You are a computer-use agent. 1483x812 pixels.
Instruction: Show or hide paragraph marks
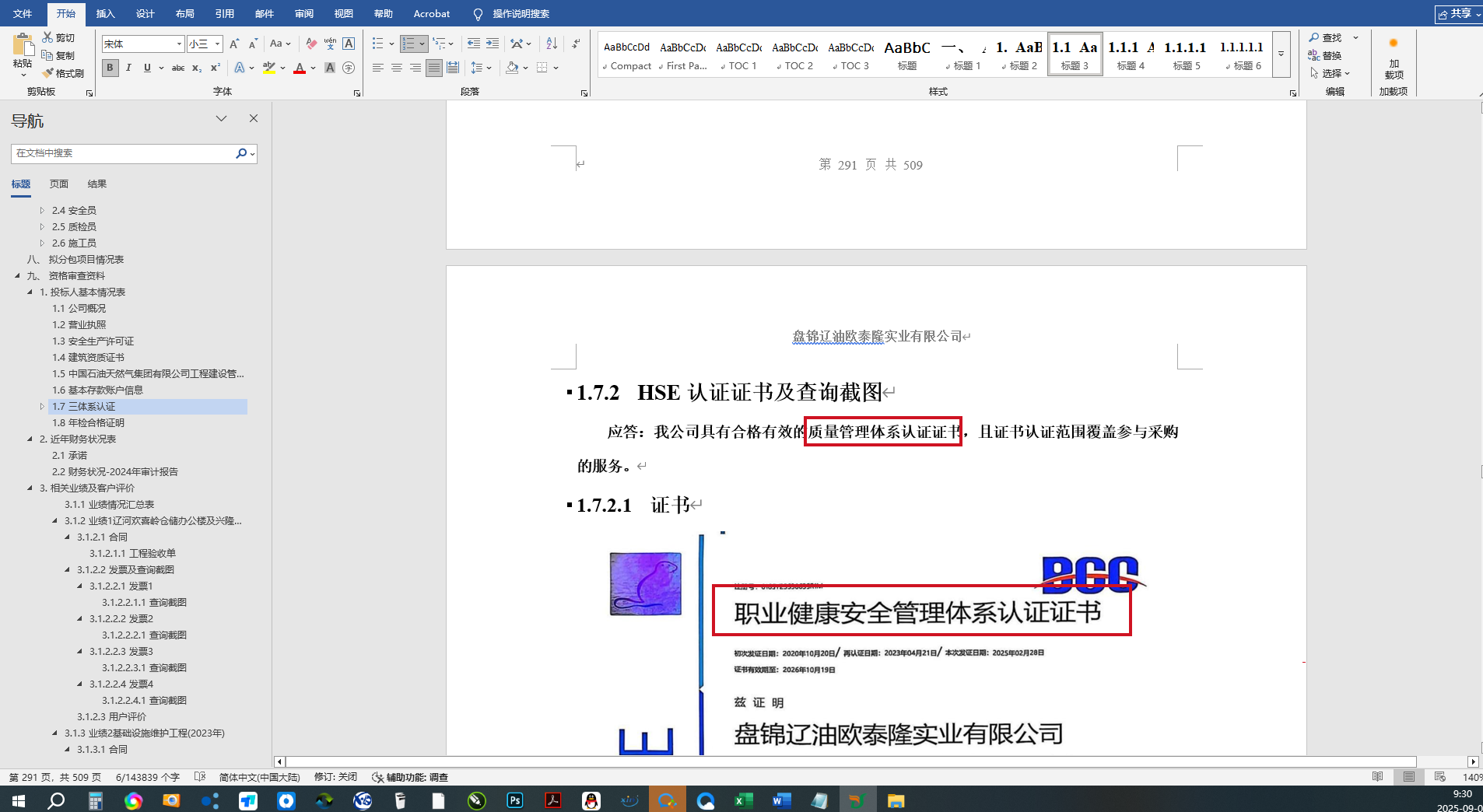point(576,44)
